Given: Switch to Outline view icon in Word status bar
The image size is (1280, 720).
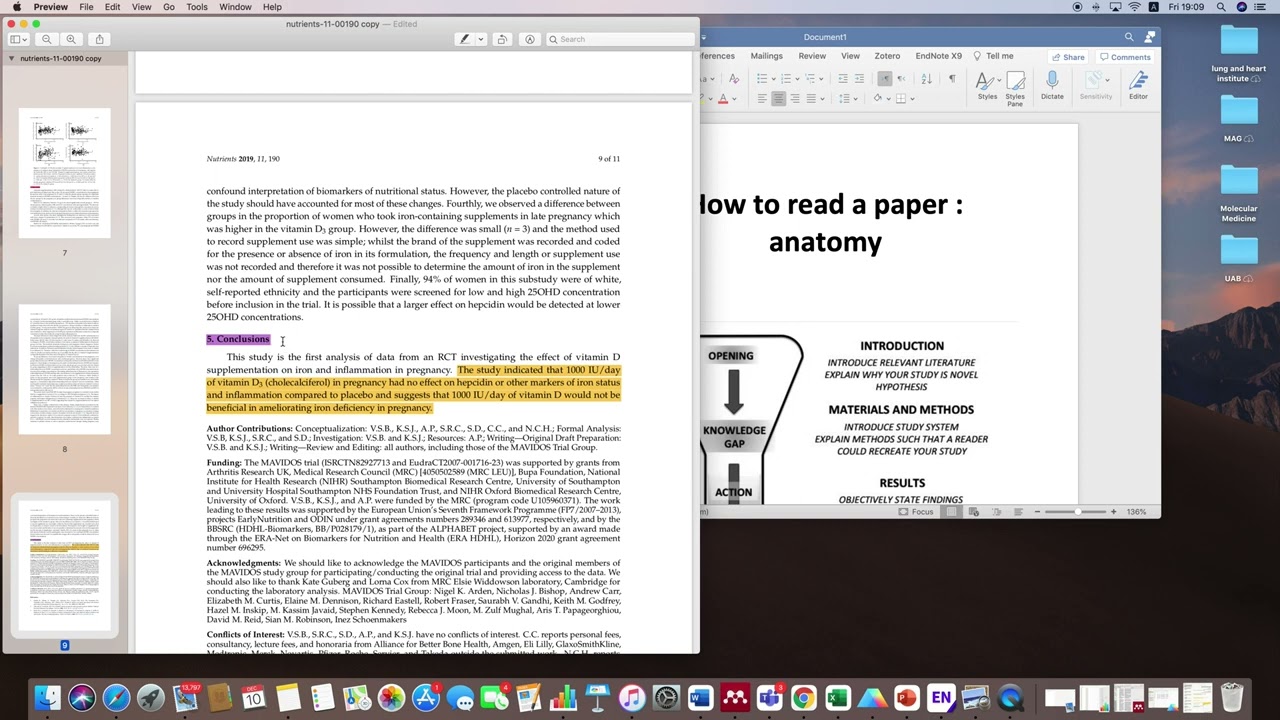Looking at the screenshot, I should click(997, 512).
